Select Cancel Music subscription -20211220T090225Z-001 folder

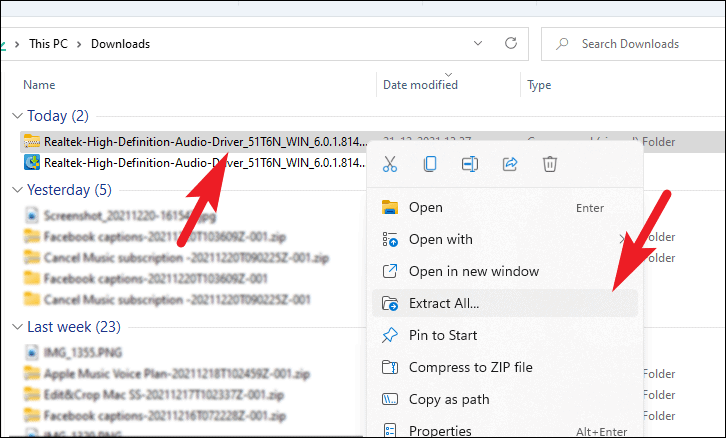(177, 300)
